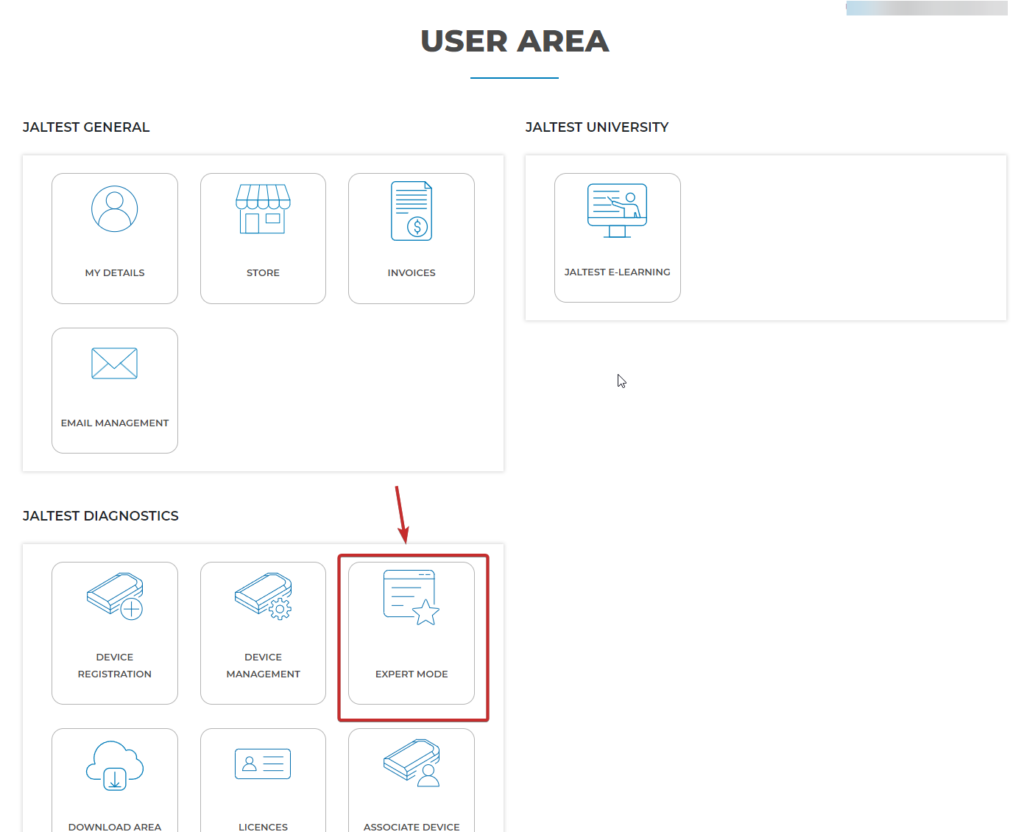The image size is (1024, 832).
Task: Click the Associate Device icon with person
Action: point(411,763)
